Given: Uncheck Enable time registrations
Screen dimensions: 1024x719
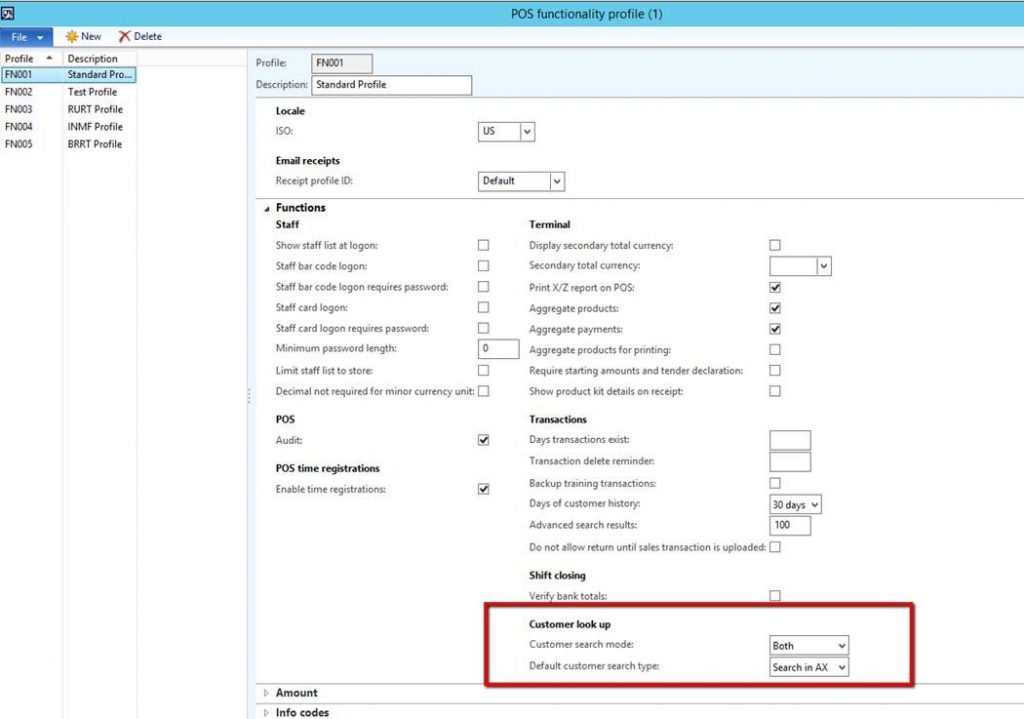Looking at the screenshot, I should (x=483, y=489).
